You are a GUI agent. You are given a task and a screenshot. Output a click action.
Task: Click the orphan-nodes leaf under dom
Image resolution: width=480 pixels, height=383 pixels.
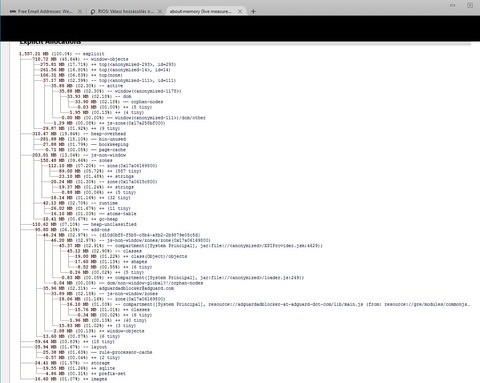(x=119, y=102)
